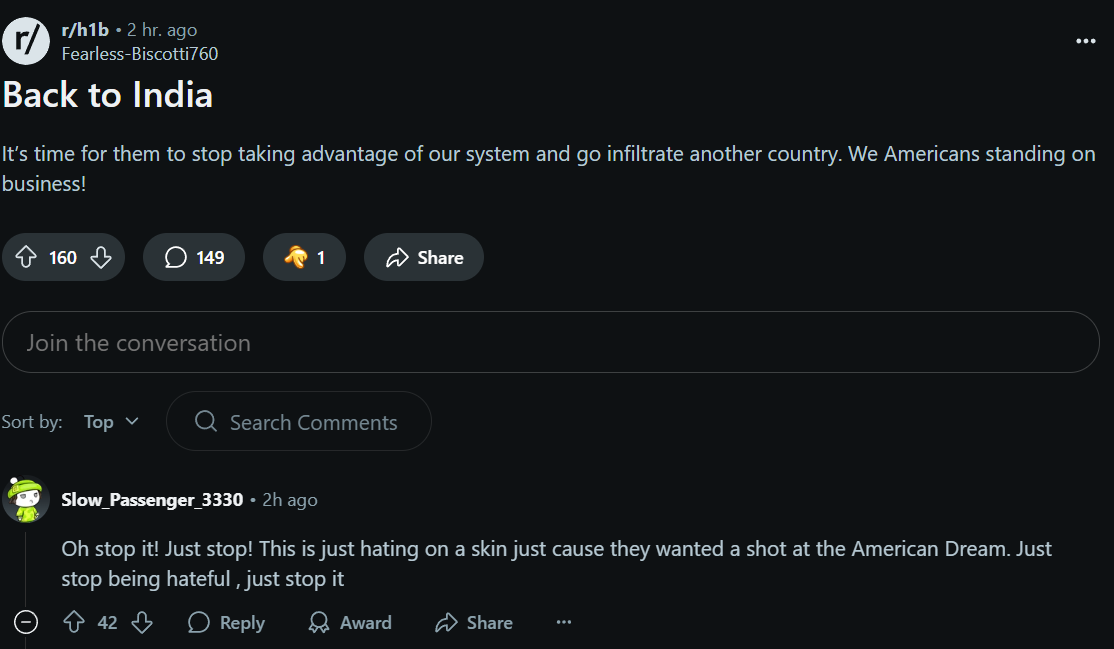Click the Search Comments field
Image resolution: width=1114 pixels, height=649 pixels.
point(299,422)
